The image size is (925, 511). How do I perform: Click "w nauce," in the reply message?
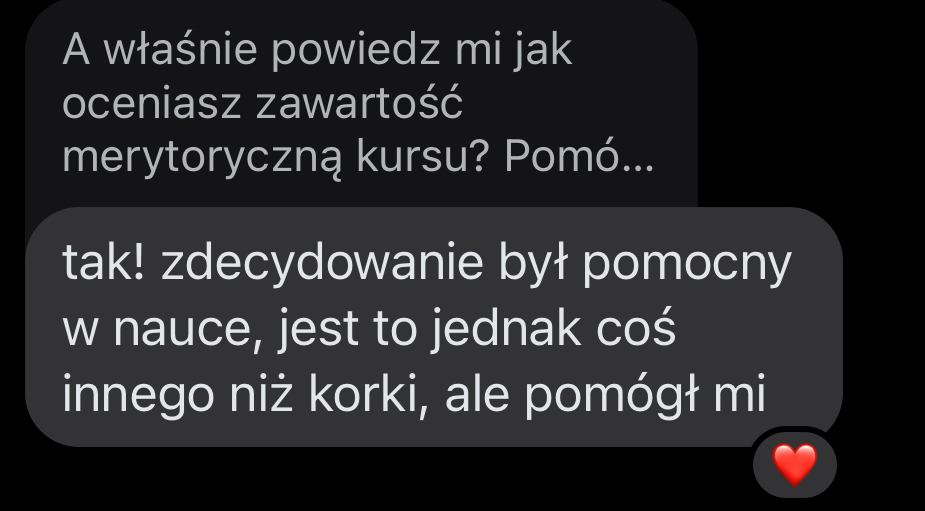162,329
